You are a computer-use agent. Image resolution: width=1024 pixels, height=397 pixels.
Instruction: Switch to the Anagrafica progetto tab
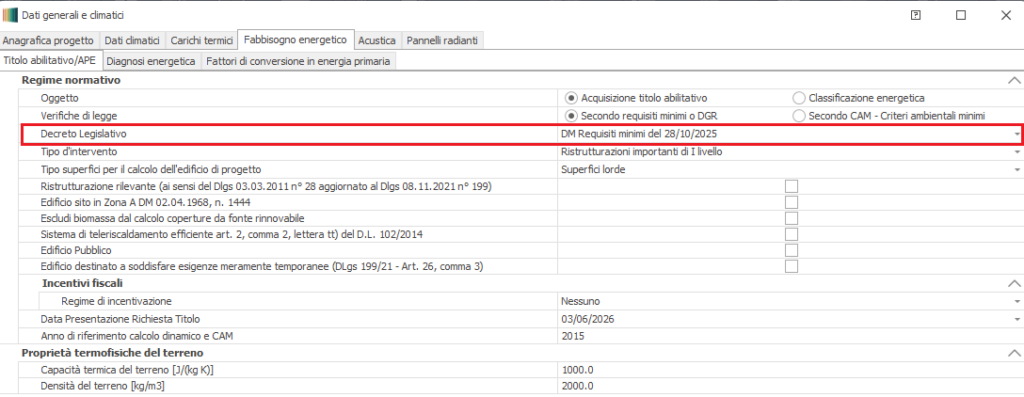pos(49,40)
